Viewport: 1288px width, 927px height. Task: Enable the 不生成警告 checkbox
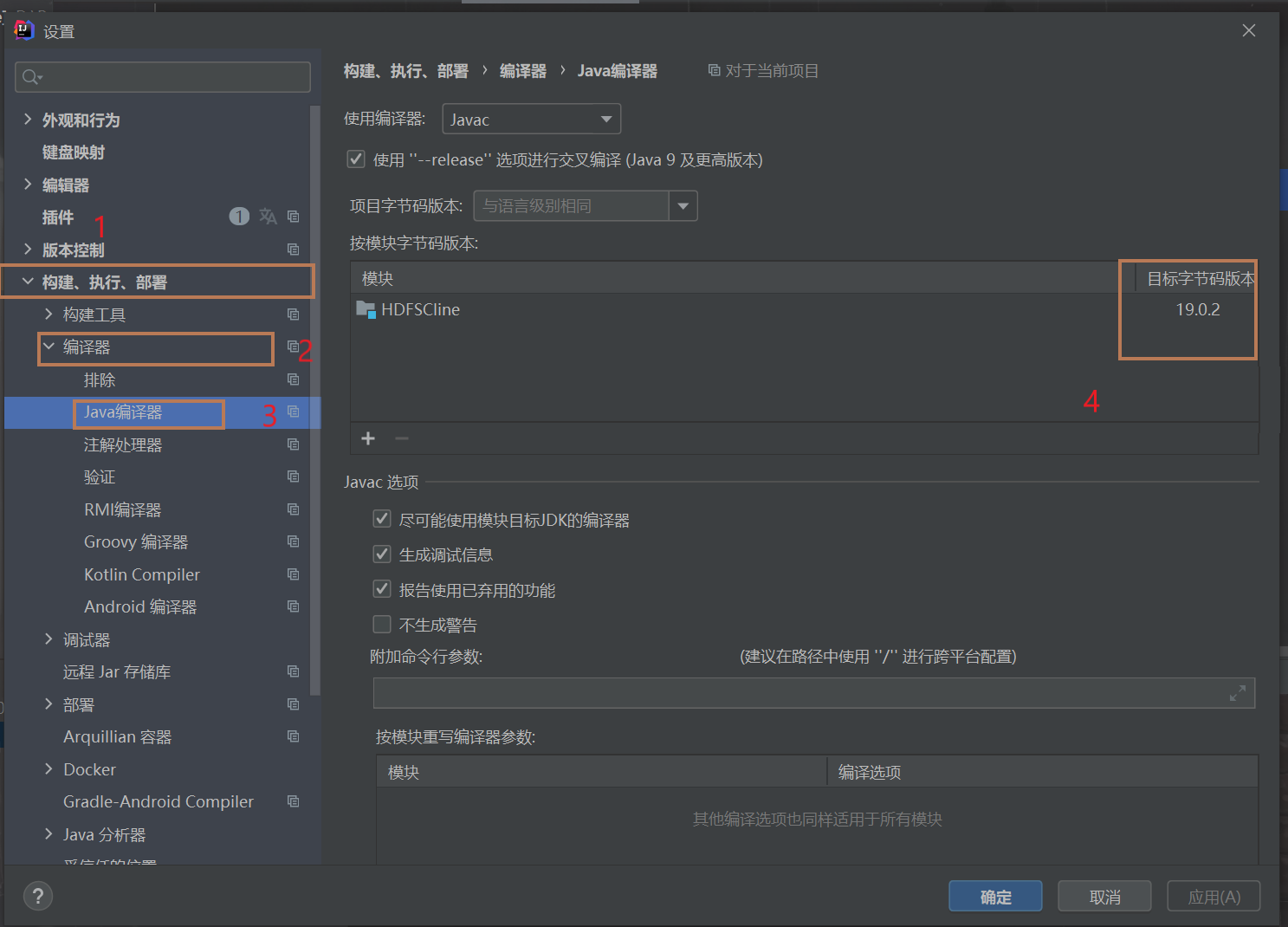click(x=382, y=624)
